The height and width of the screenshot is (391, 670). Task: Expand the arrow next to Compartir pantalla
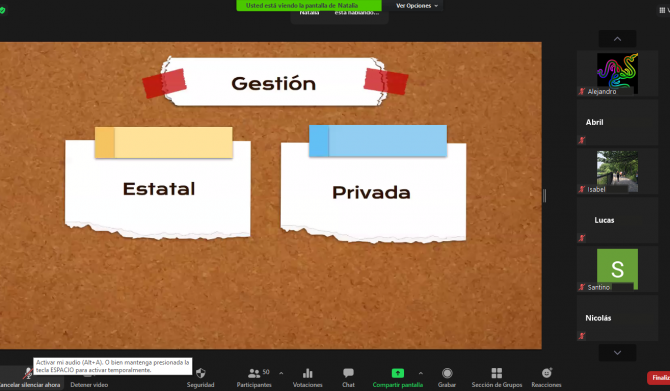pyautogui.click(x=420, y=373)
